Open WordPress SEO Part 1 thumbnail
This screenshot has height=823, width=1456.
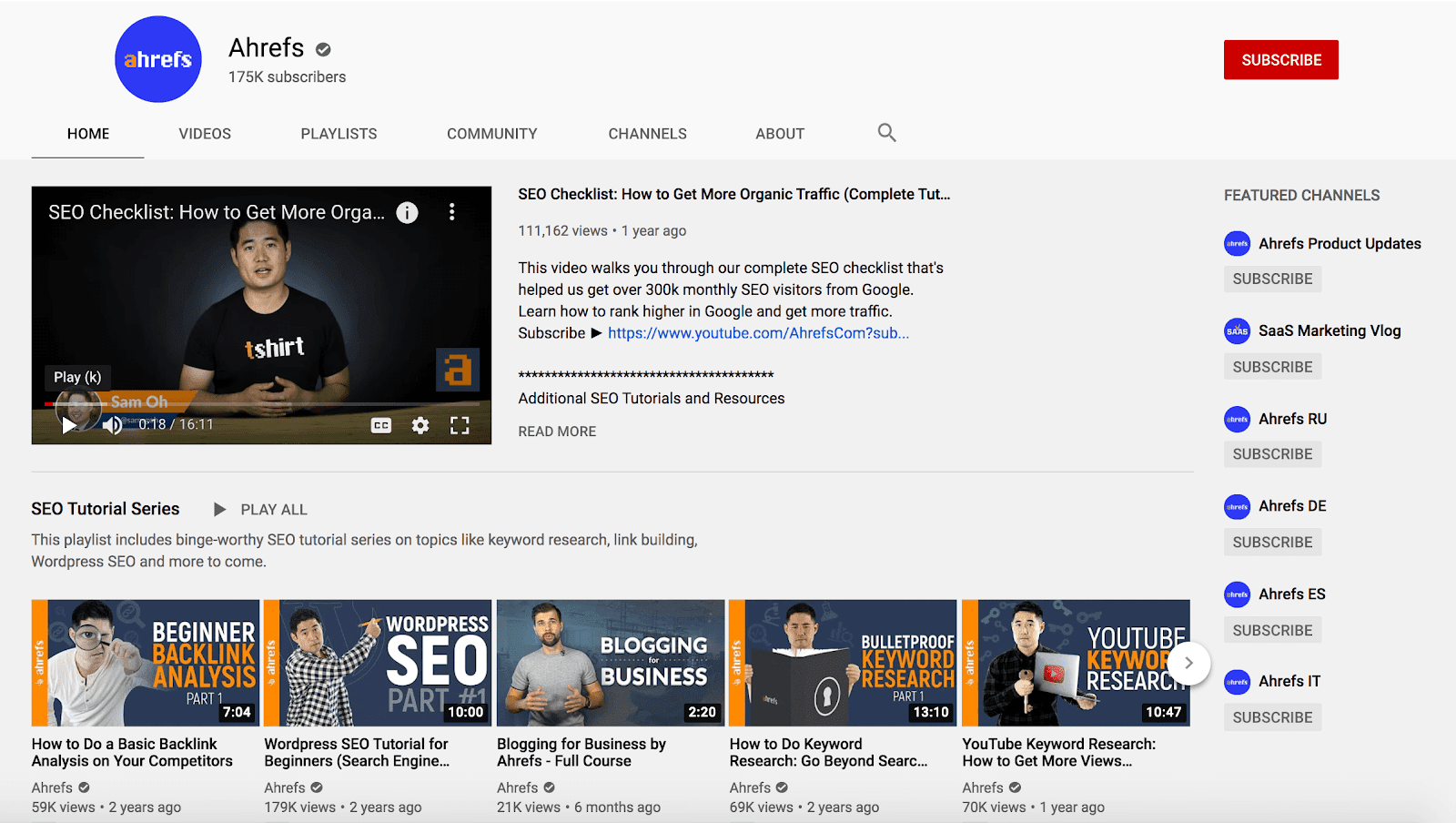[378, 663]
